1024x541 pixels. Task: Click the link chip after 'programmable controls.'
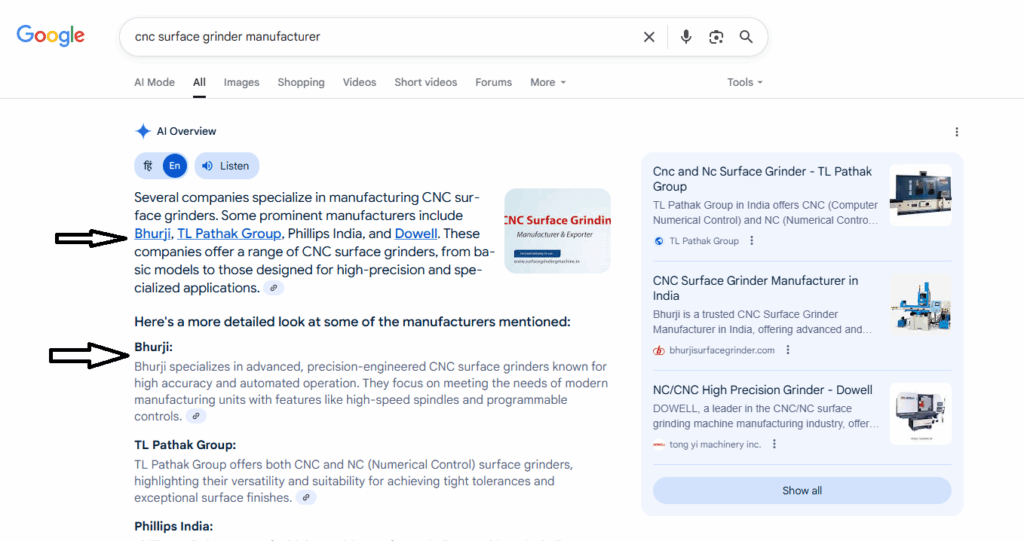195,416
